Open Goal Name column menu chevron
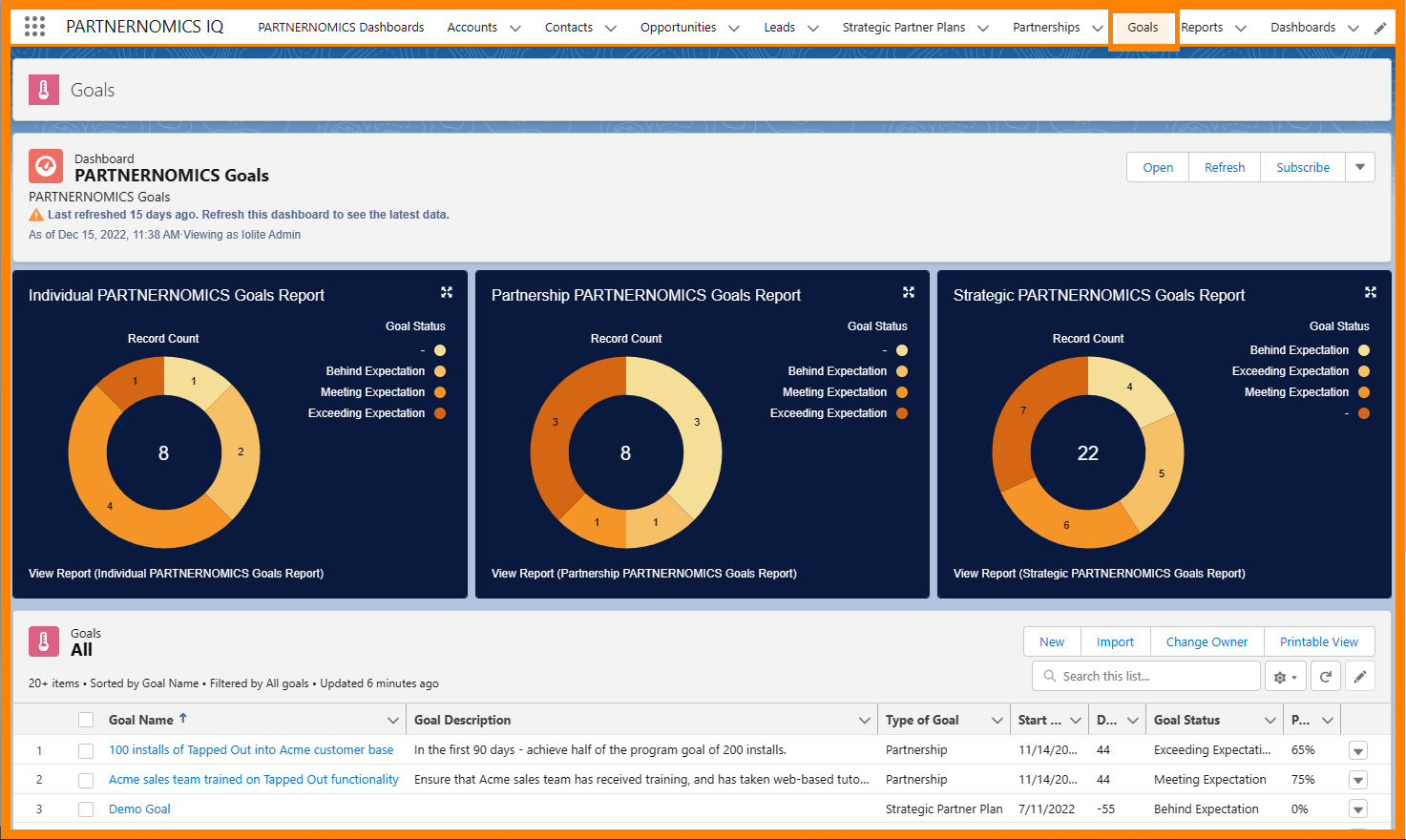The image size is (1406, 840). (392, 721)
